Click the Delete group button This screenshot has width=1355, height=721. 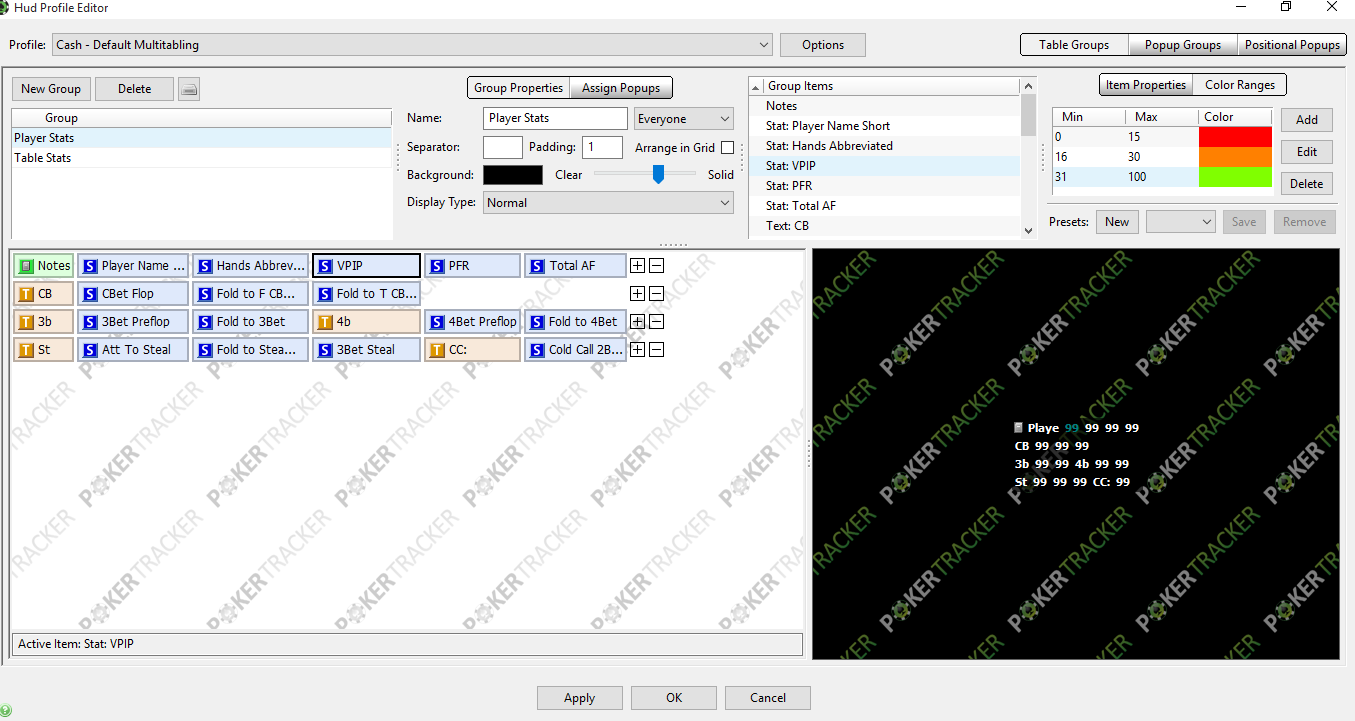(134, 89)
